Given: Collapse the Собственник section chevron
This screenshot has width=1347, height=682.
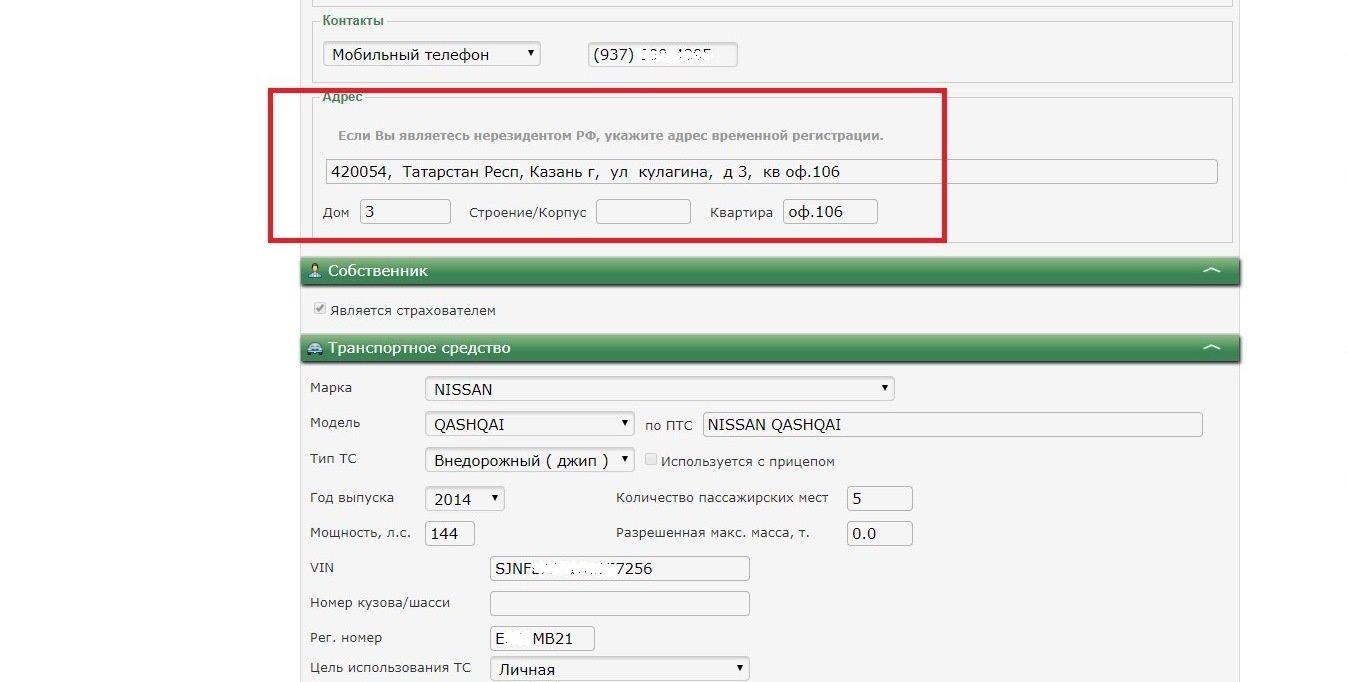Looking at the screenshot, I should point(1211,271).
